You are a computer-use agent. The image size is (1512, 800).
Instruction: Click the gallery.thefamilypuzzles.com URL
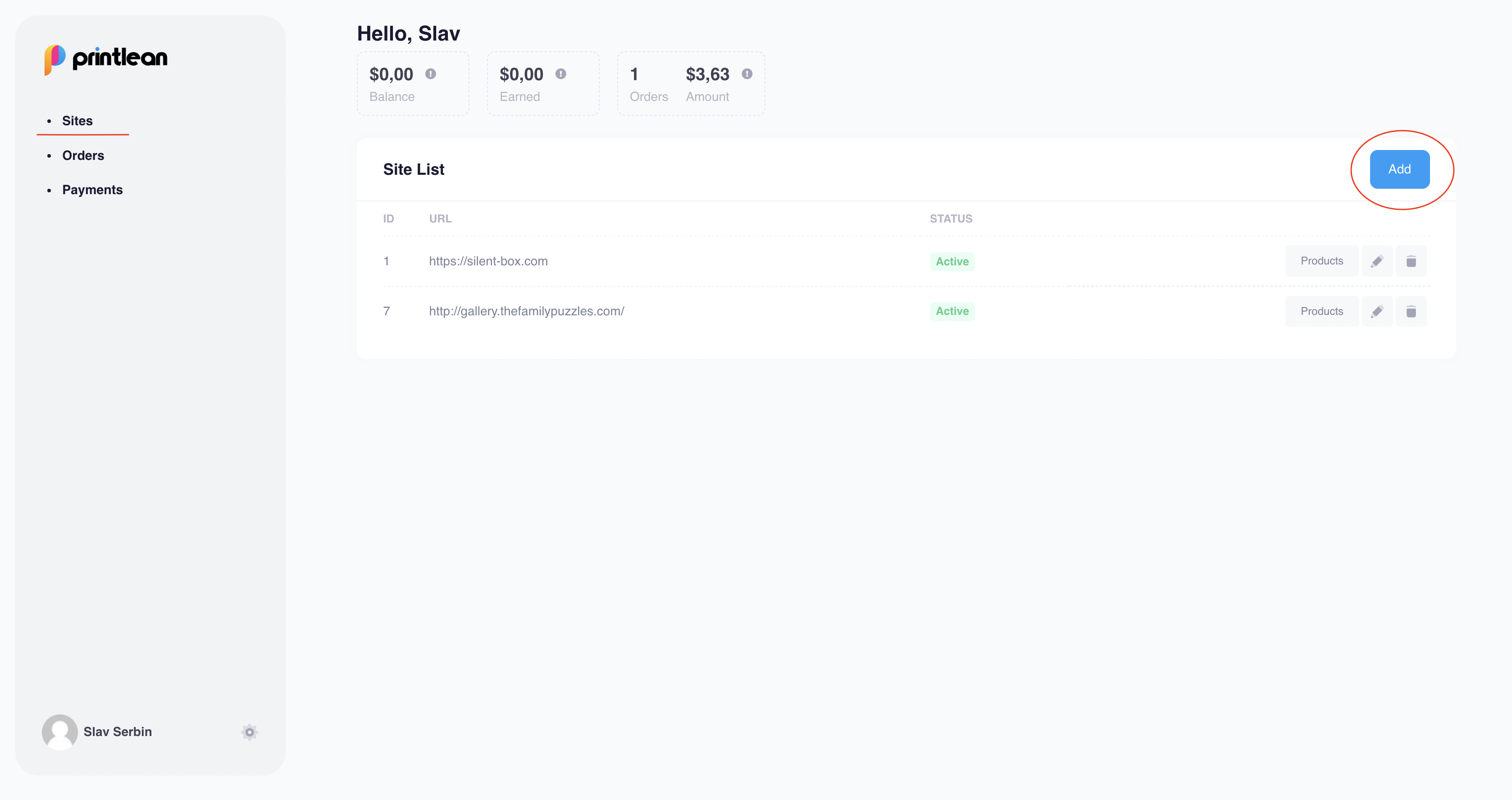526,311
